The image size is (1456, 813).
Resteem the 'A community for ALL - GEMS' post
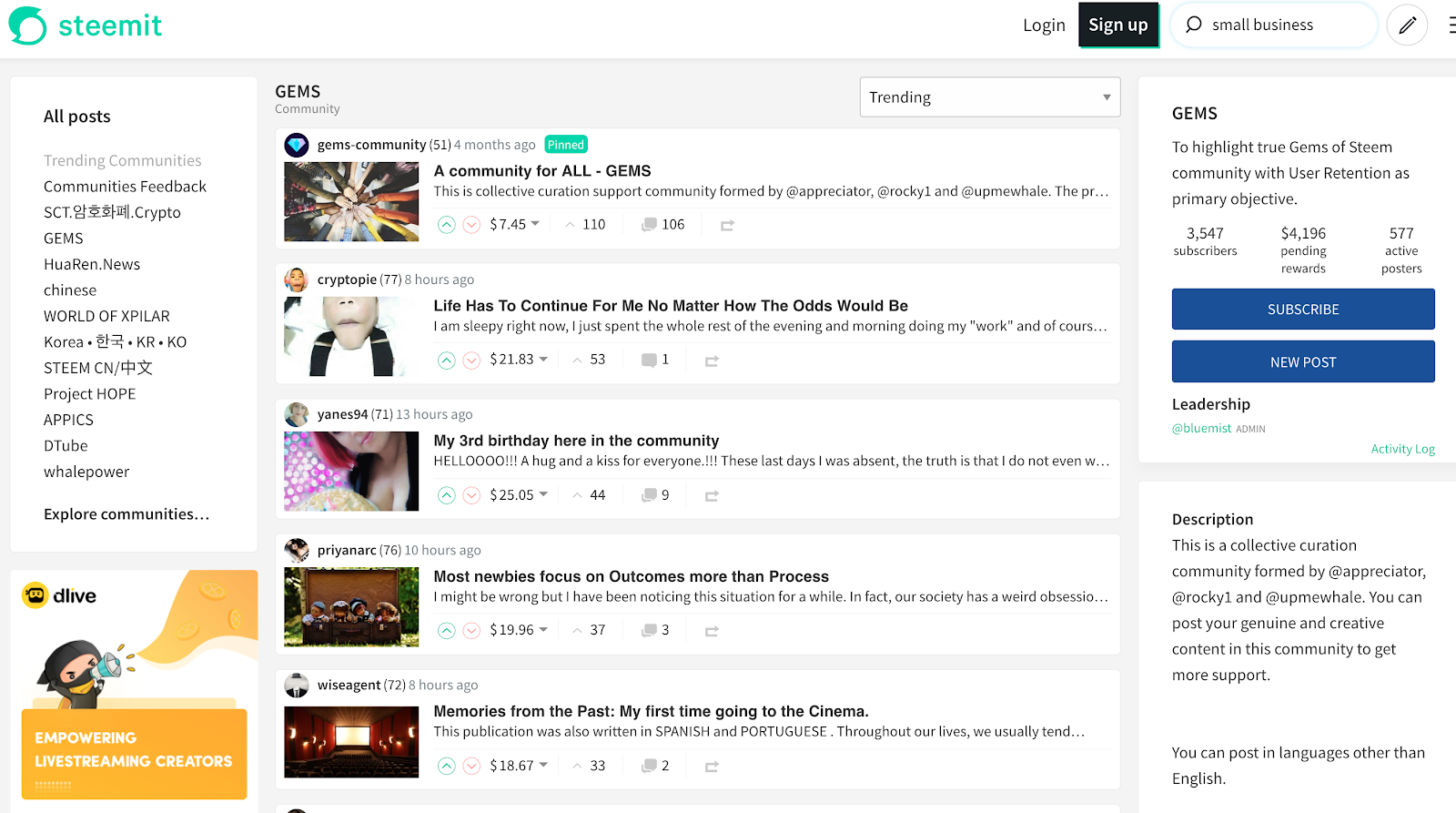(727, 225)
